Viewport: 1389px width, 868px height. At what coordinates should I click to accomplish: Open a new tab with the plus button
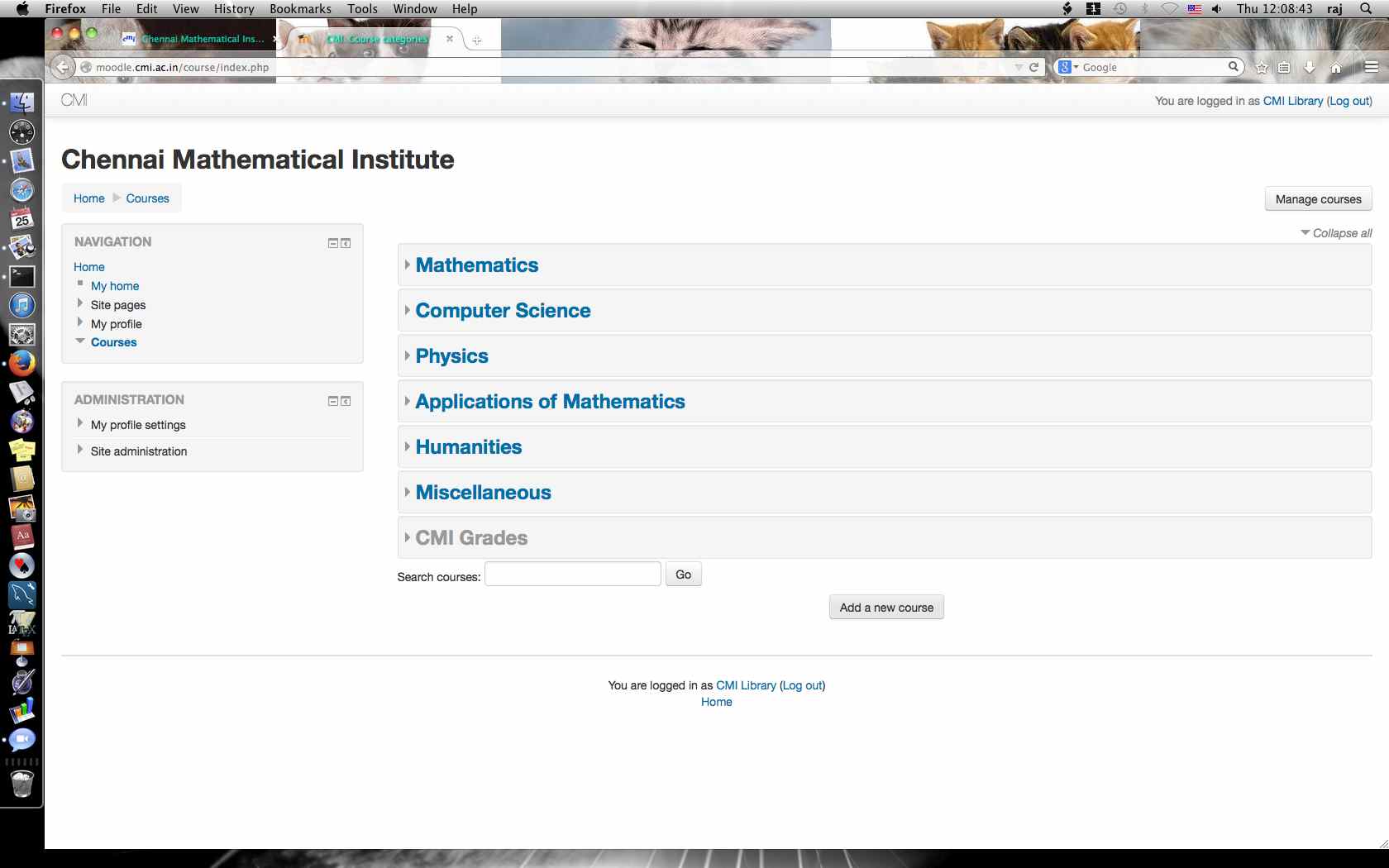477,40
